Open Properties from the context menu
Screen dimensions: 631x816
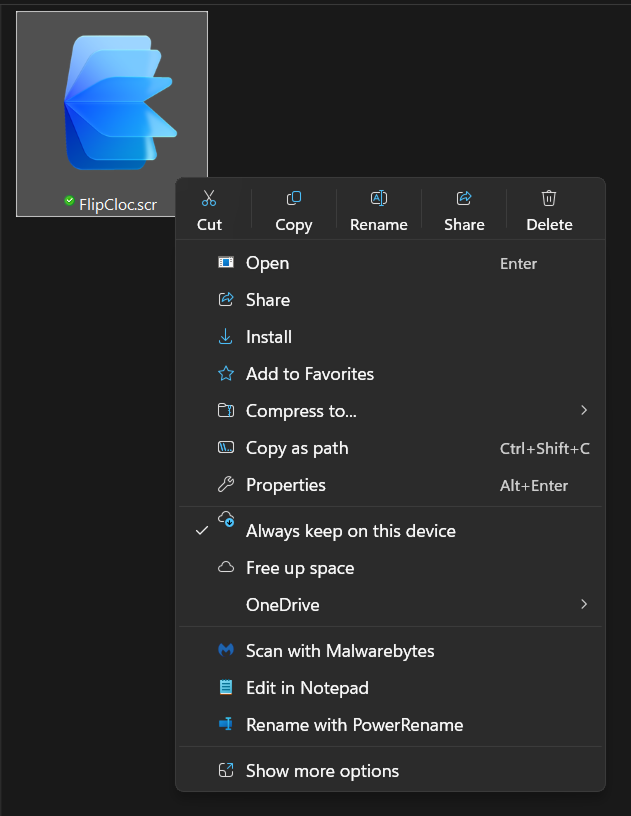point(390,485)
